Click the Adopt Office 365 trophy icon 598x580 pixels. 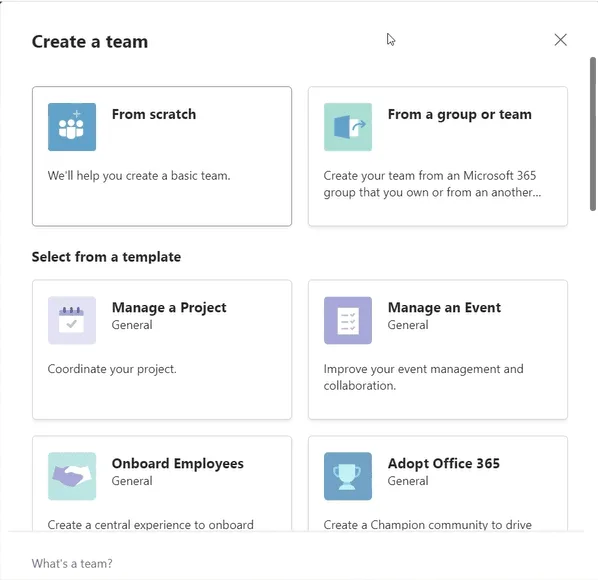[348, 476]
